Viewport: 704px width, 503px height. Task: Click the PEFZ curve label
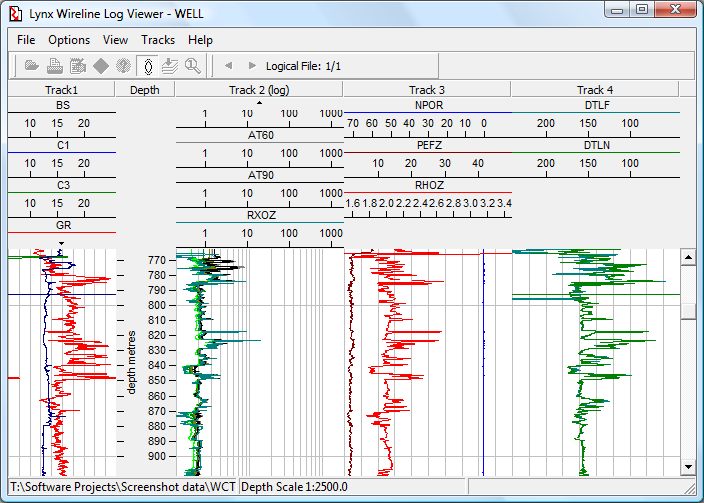(x=429, y=145)
